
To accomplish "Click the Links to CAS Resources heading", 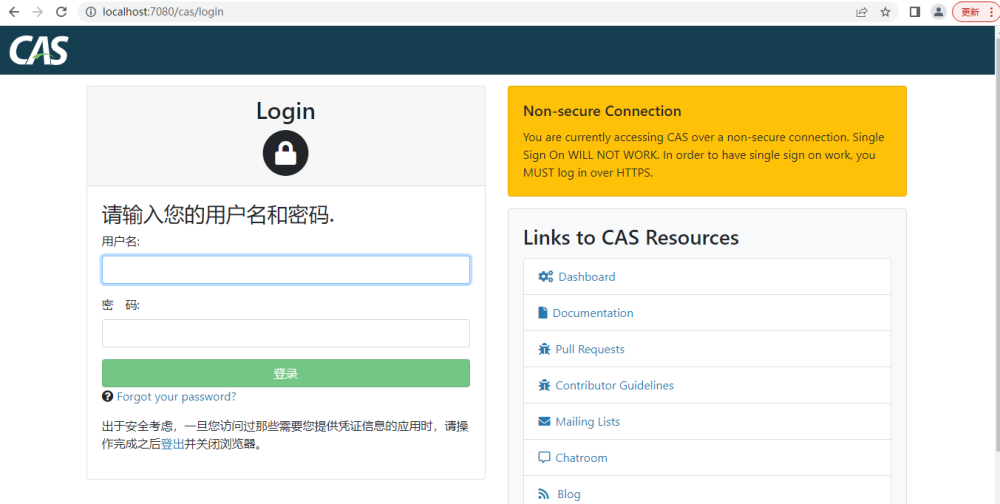I will tap(631, 237).
